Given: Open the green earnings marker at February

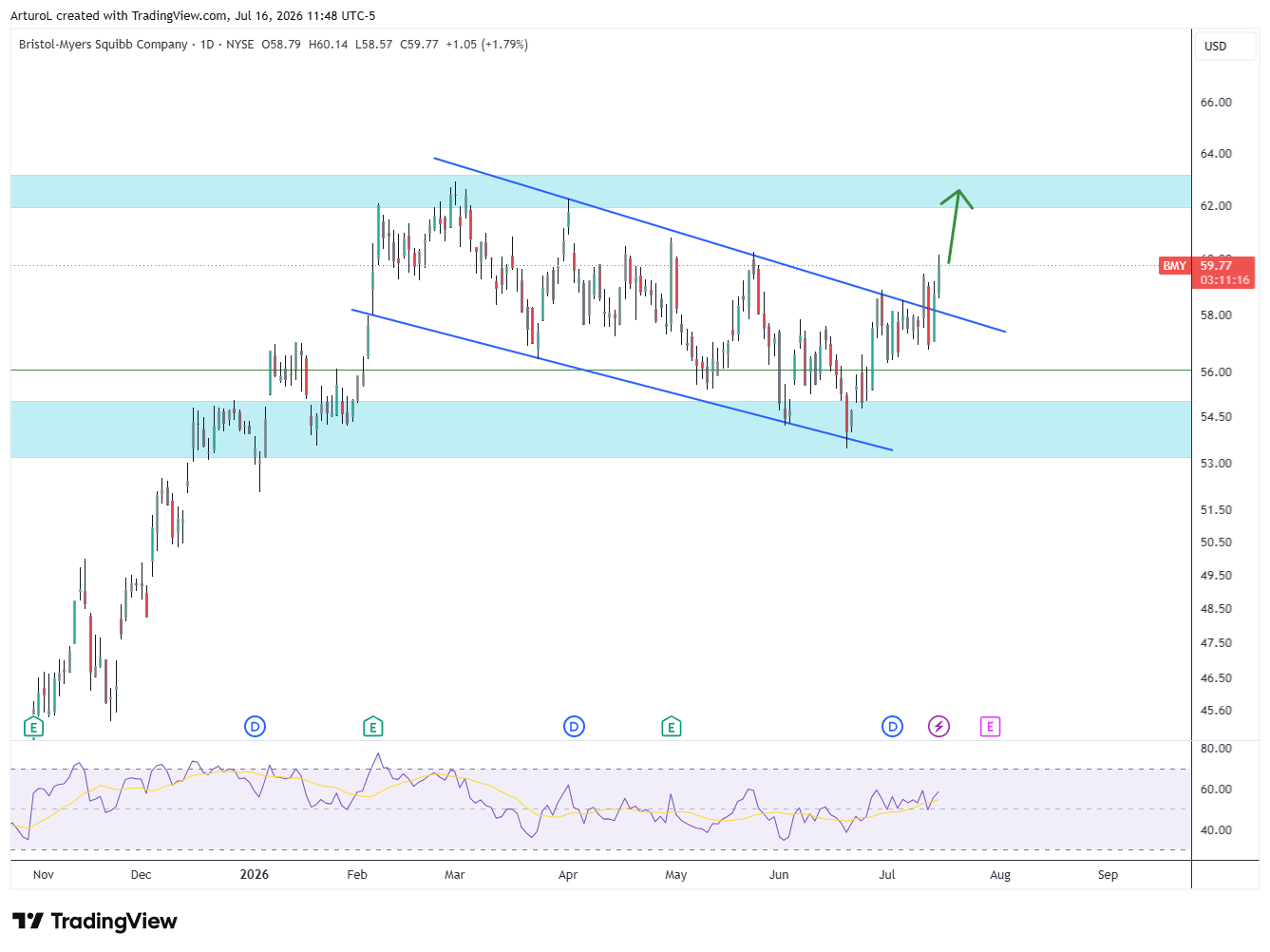Looking at the screenshot, I should point(372,728).
